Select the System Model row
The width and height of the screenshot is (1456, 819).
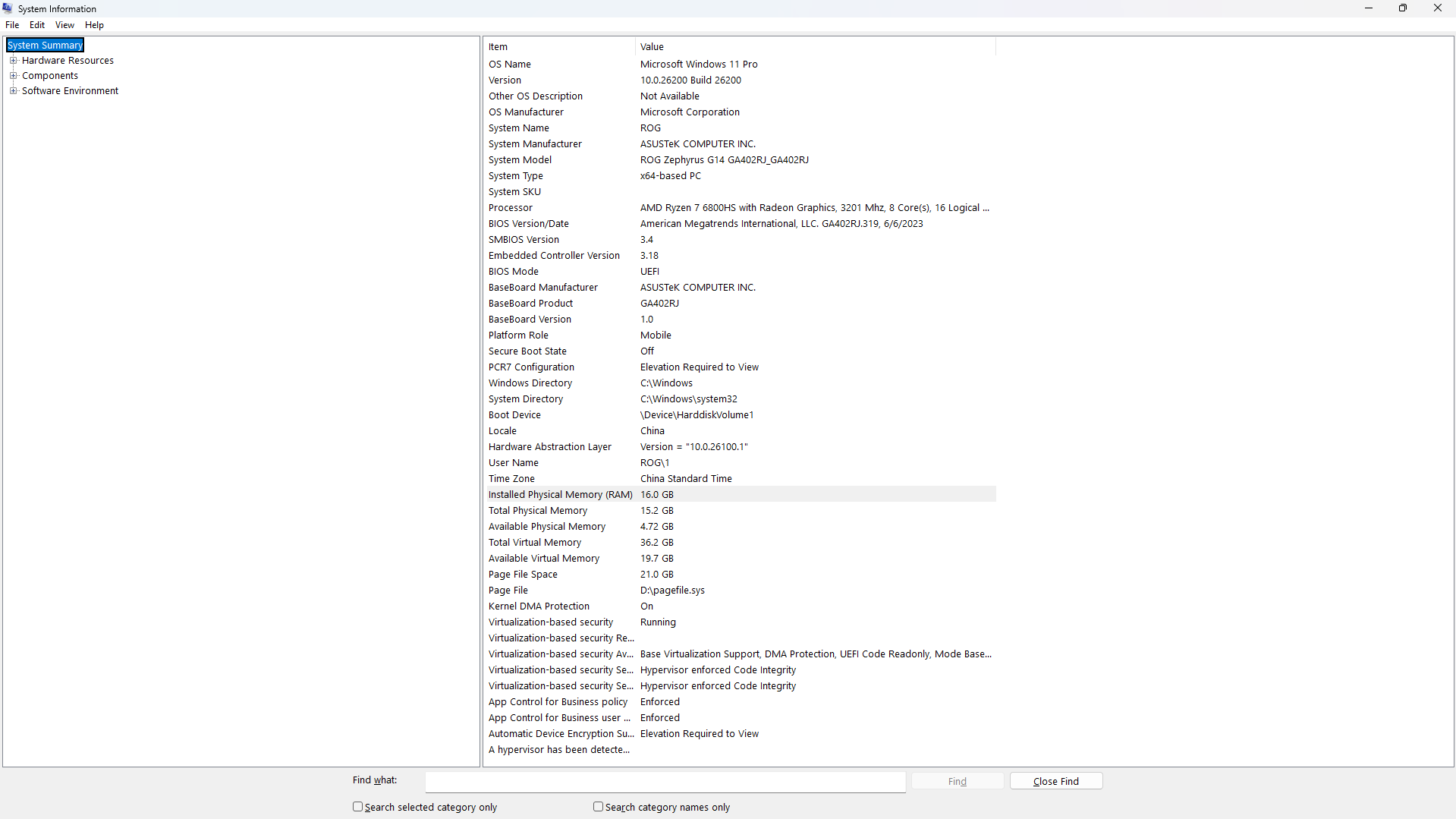[x=740, y=160]
